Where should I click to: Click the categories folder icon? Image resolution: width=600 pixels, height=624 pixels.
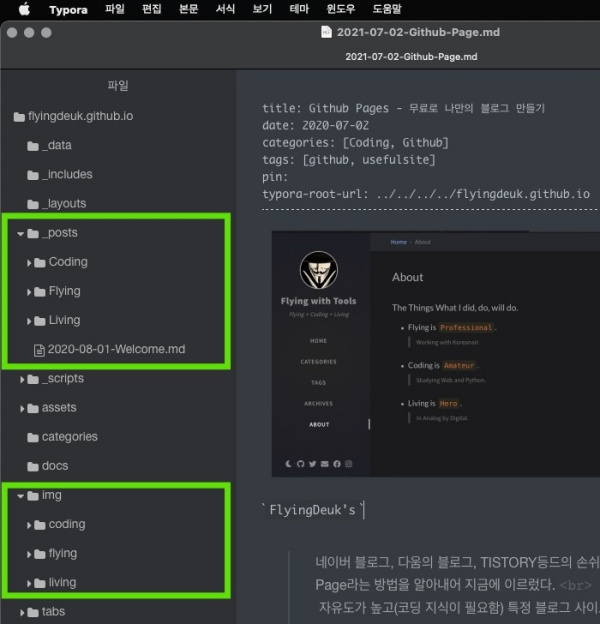[33, 437]
